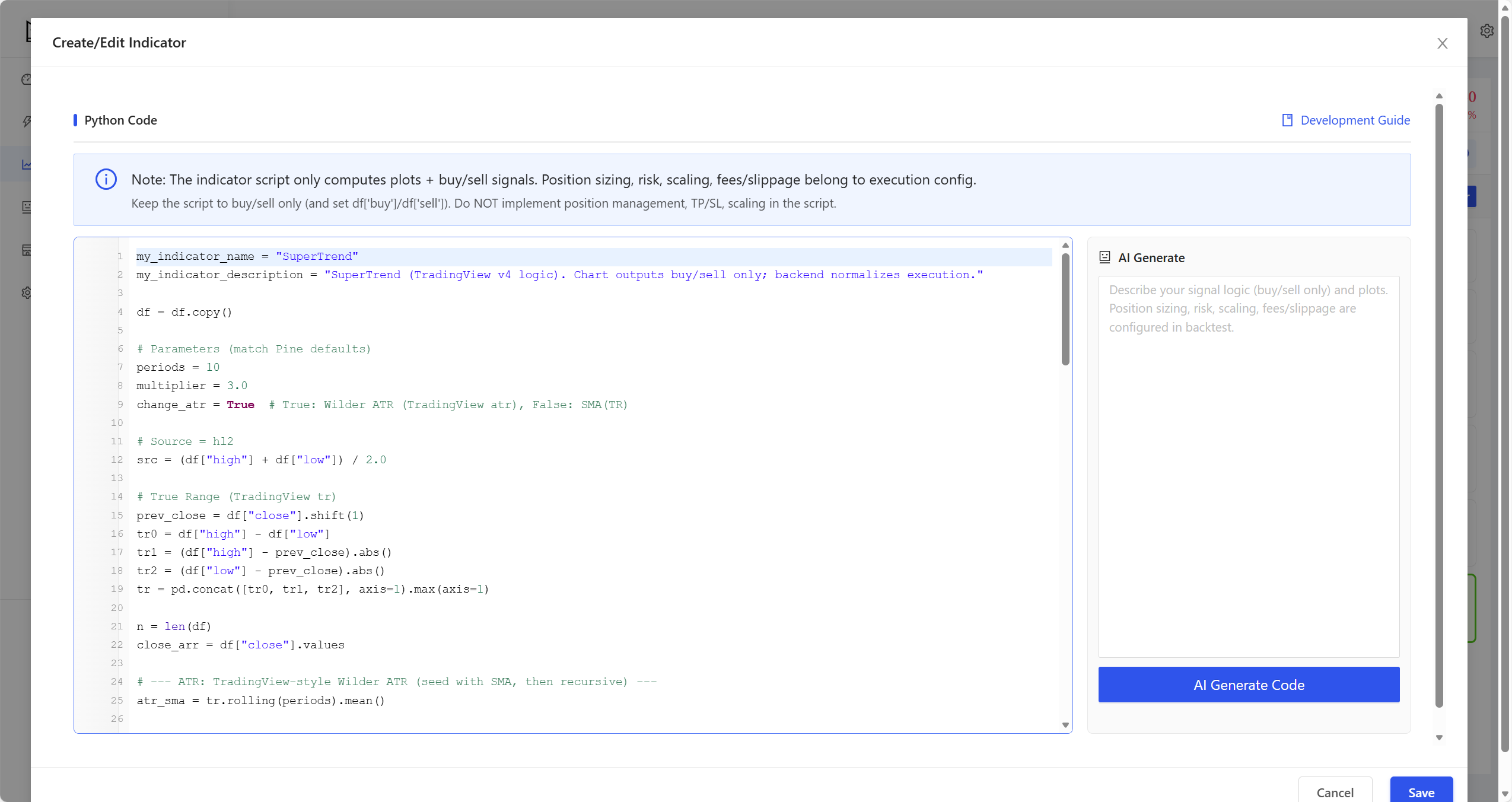Click the change_atr = True line
Image resolution: width=1512 pixels, height=802 pixels.
click(382, 405)
